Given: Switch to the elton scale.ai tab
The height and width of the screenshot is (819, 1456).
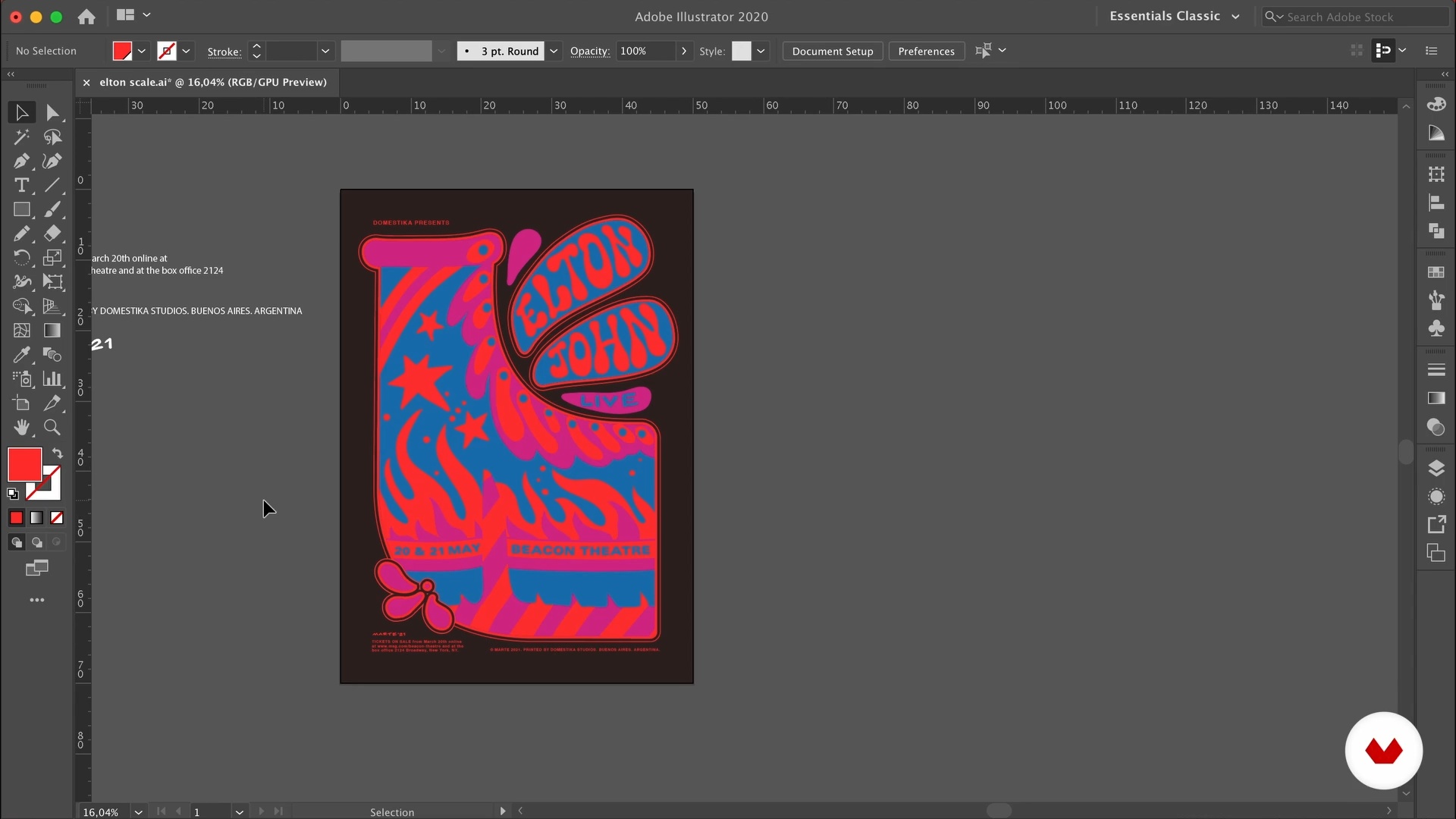Looking at the screenshot, I should tap(212, 82).
